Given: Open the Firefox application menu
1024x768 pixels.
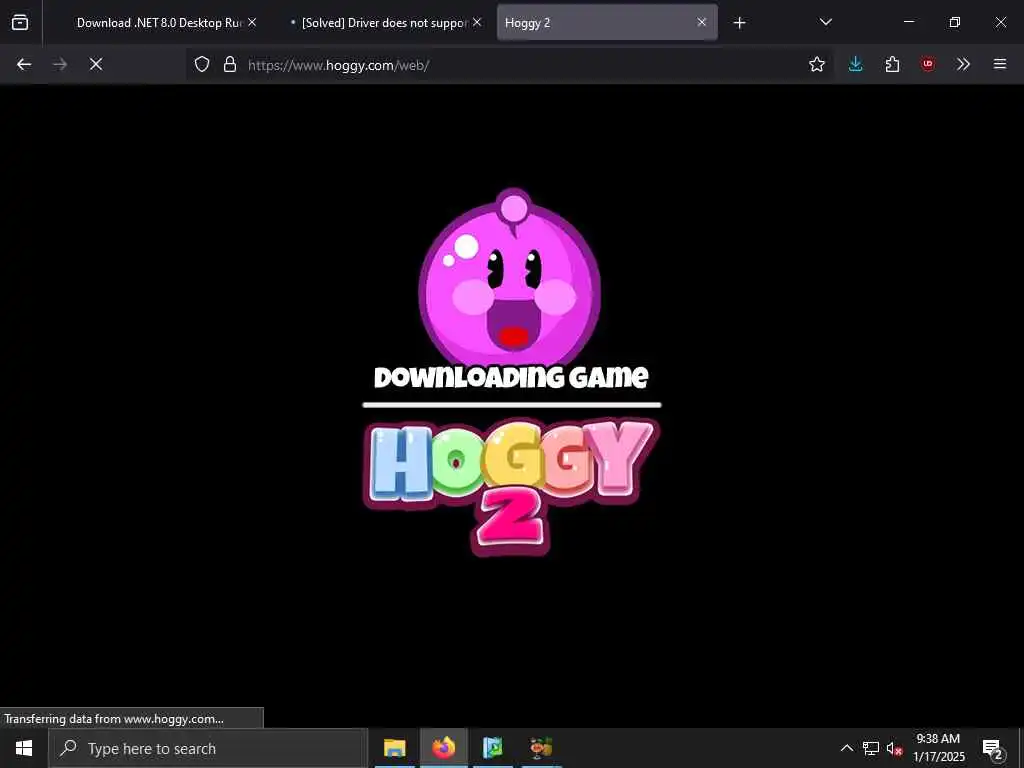Looking at the screenshot, I should [x=1000, y=64].
